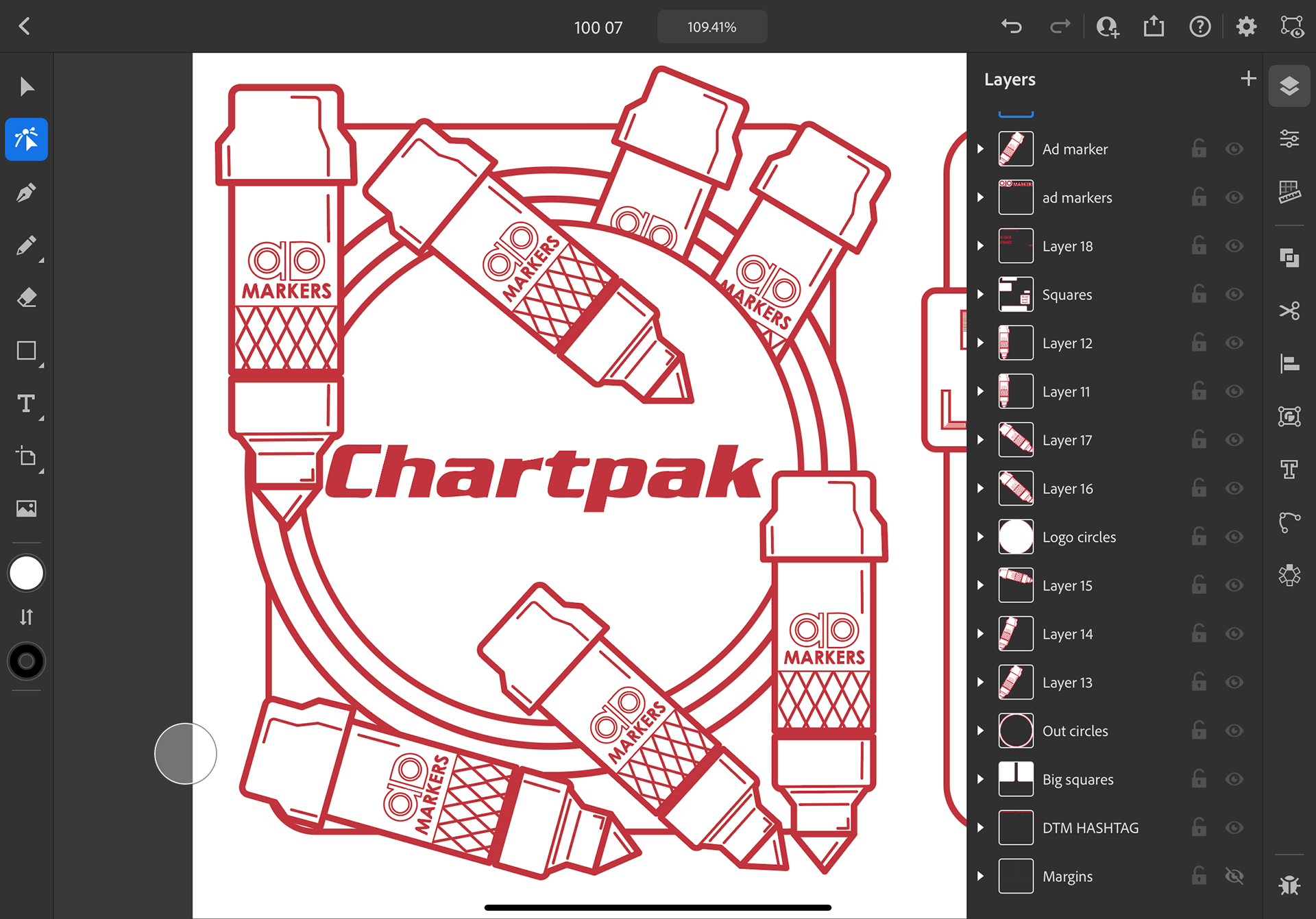This screenshot has width=1316, height=919.
Task: Select the Type tool
Action: coord(27,404)
